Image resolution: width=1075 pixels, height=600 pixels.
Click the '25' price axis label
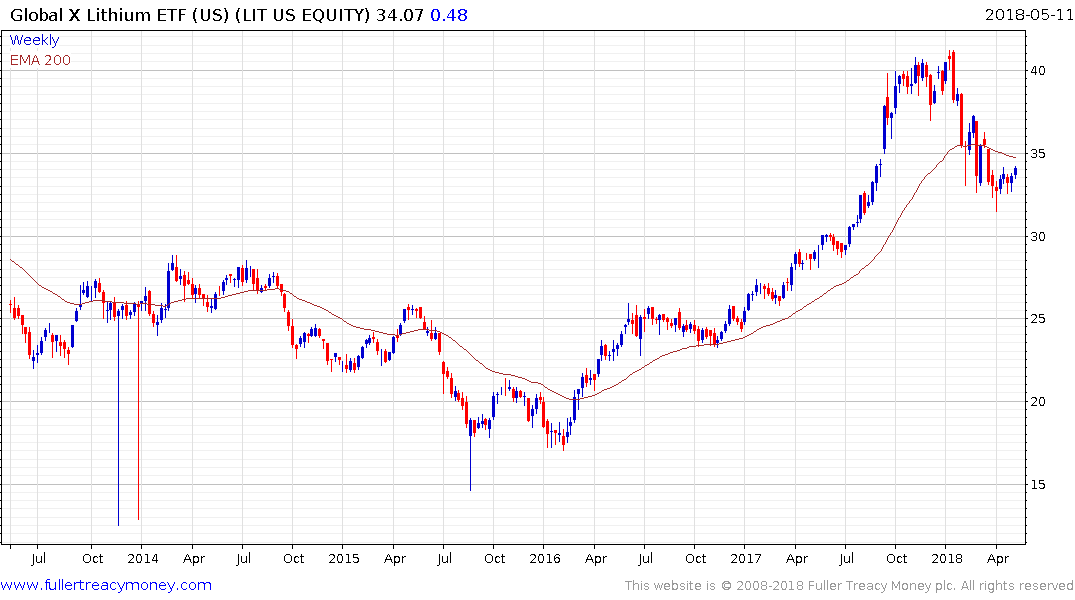(x=1037, y=319)
